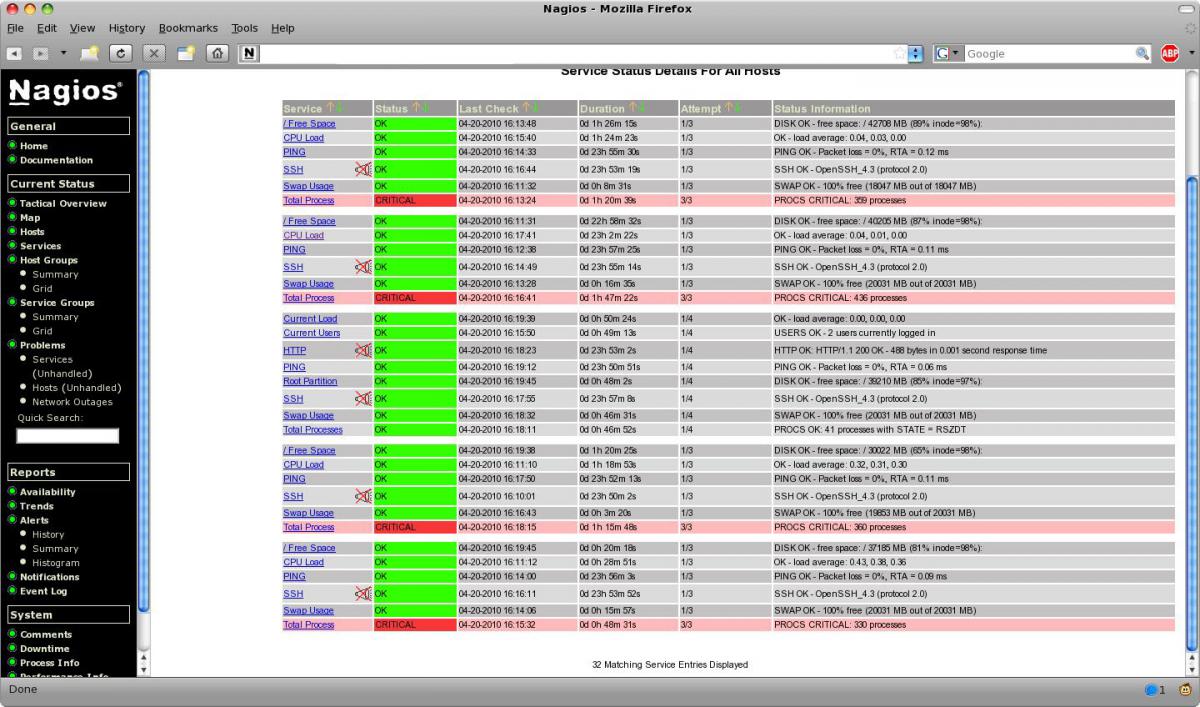Image resolution: width=1200 pixels, height=707 pixels.
Task: Click notifications-disabled icon on SSH row checked 16:16:44
Action: pos(363,169)
